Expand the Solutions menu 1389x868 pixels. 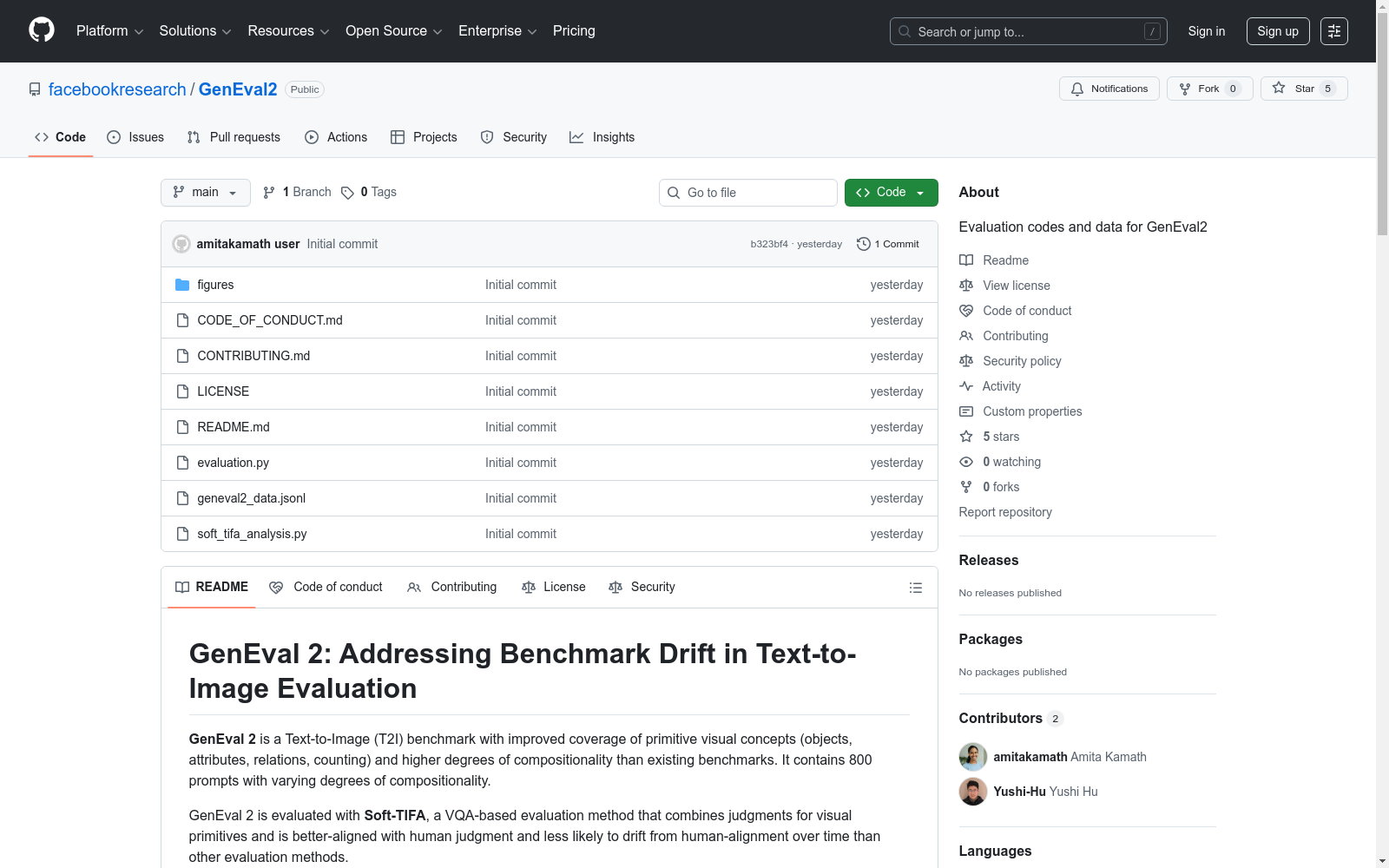pyautogui.click(x=195, y=31)
